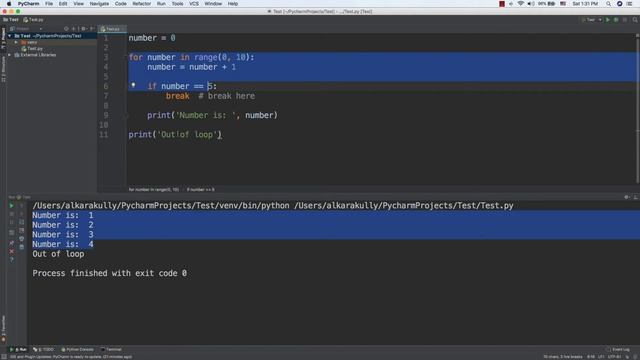This screenshot has height=360, width=640.
Task: Open the VCS menu
Action: 194,4
